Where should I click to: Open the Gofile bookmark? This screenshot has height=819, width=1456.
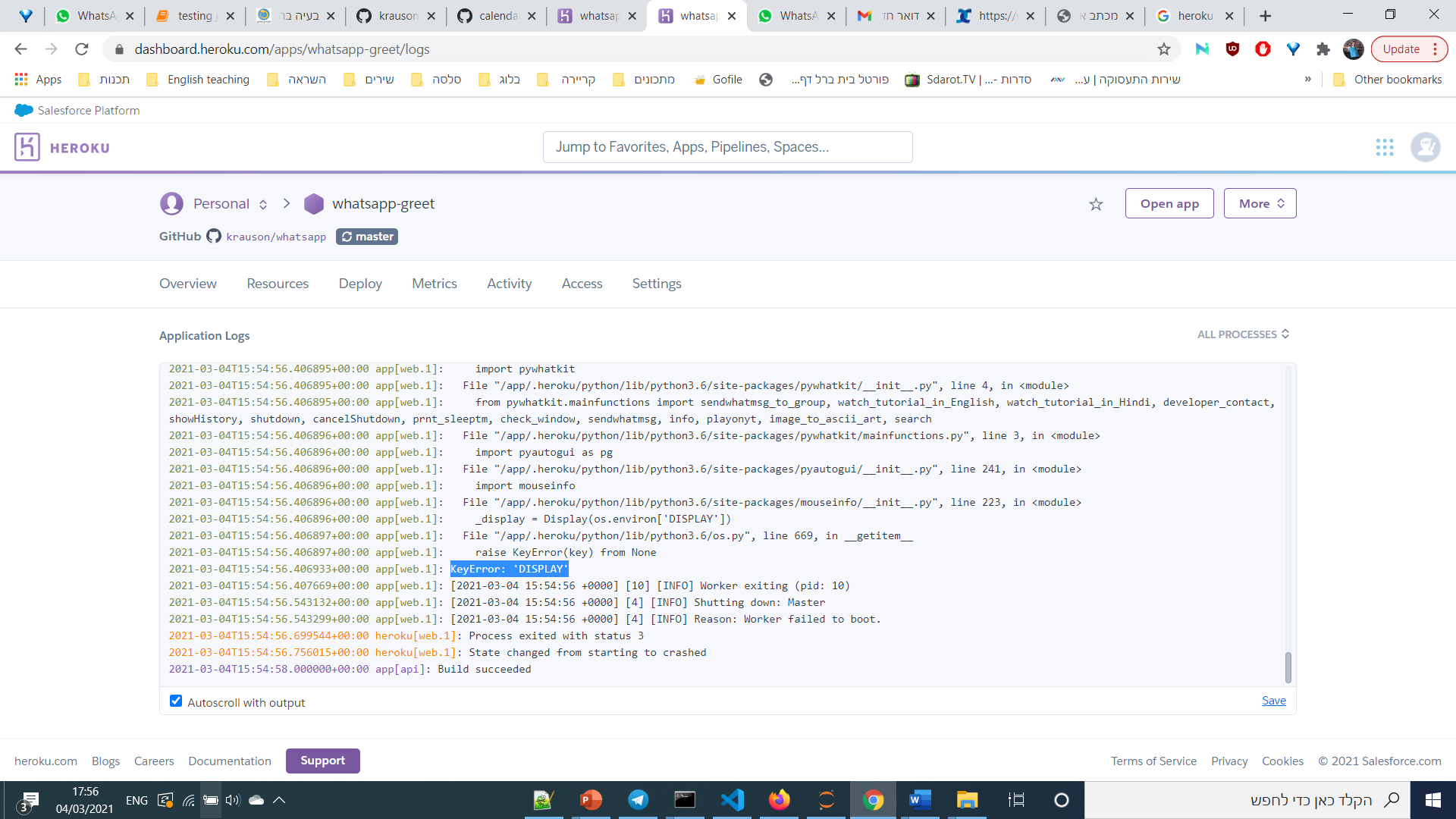717,80
